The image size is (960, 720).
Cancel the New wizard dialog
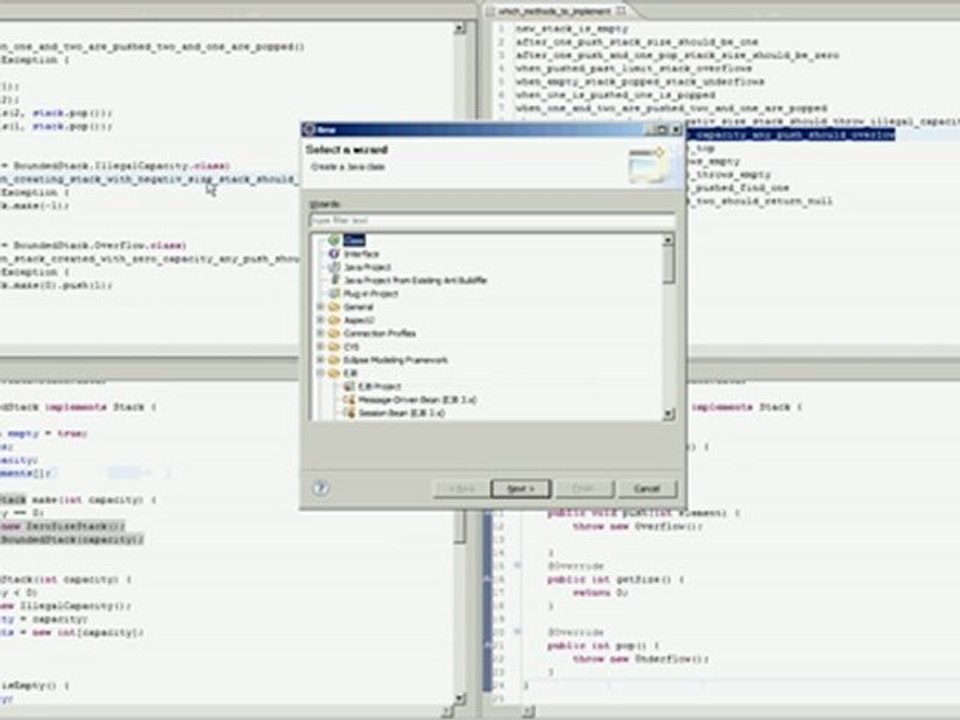(x=647, y=489)
